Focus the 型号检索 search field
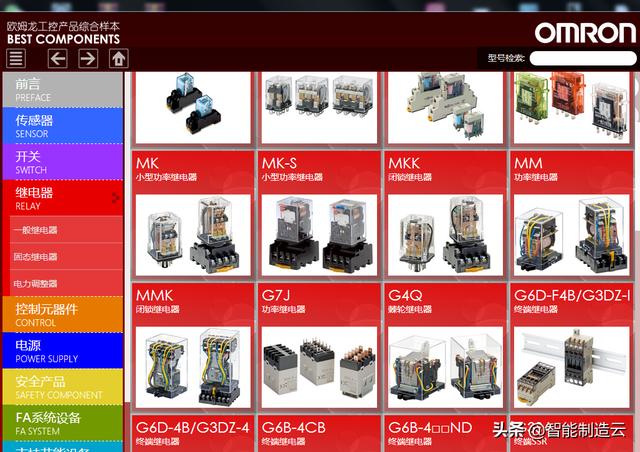The width and height of the screenshot is (640, 452). [583, 58]
